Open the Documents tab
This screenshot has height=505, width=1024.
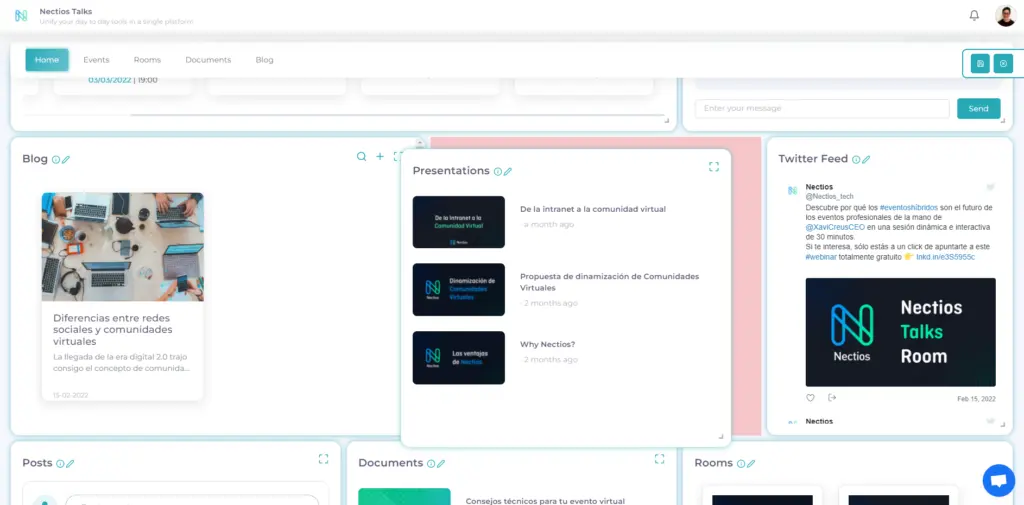[208, 59]
